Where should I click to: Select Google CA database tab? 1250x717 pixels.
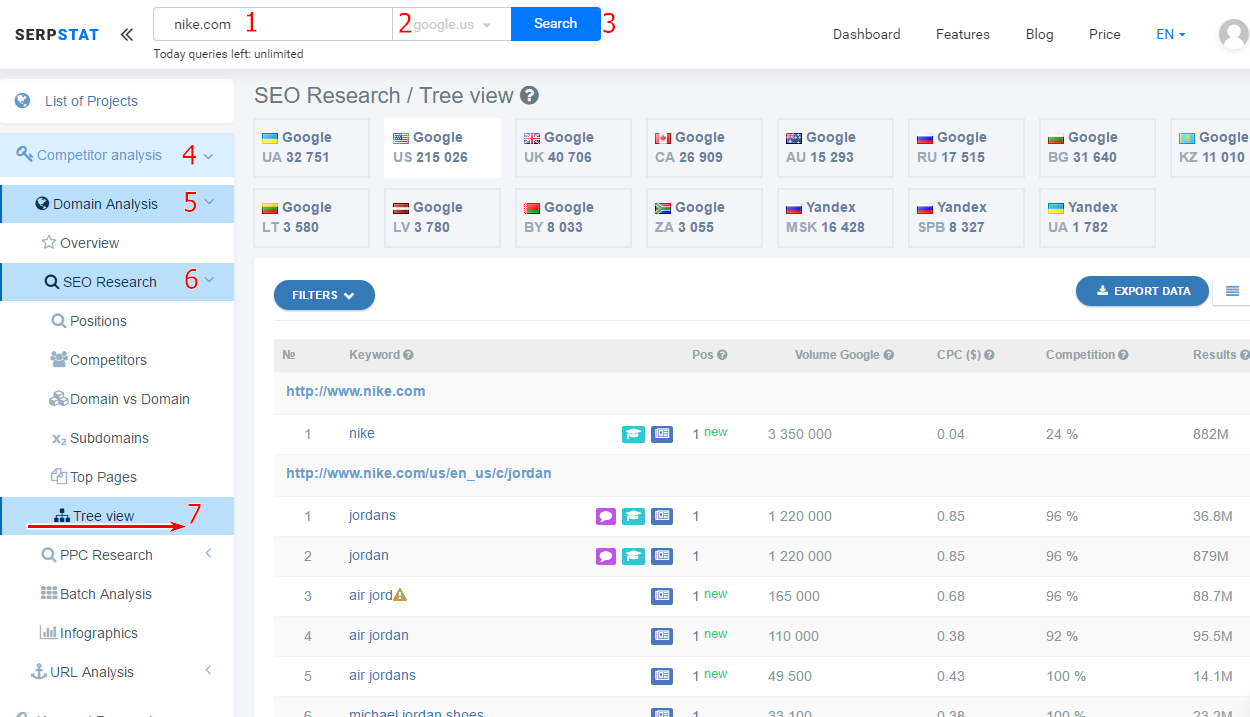pyautogui.click(x=704, y=148)
